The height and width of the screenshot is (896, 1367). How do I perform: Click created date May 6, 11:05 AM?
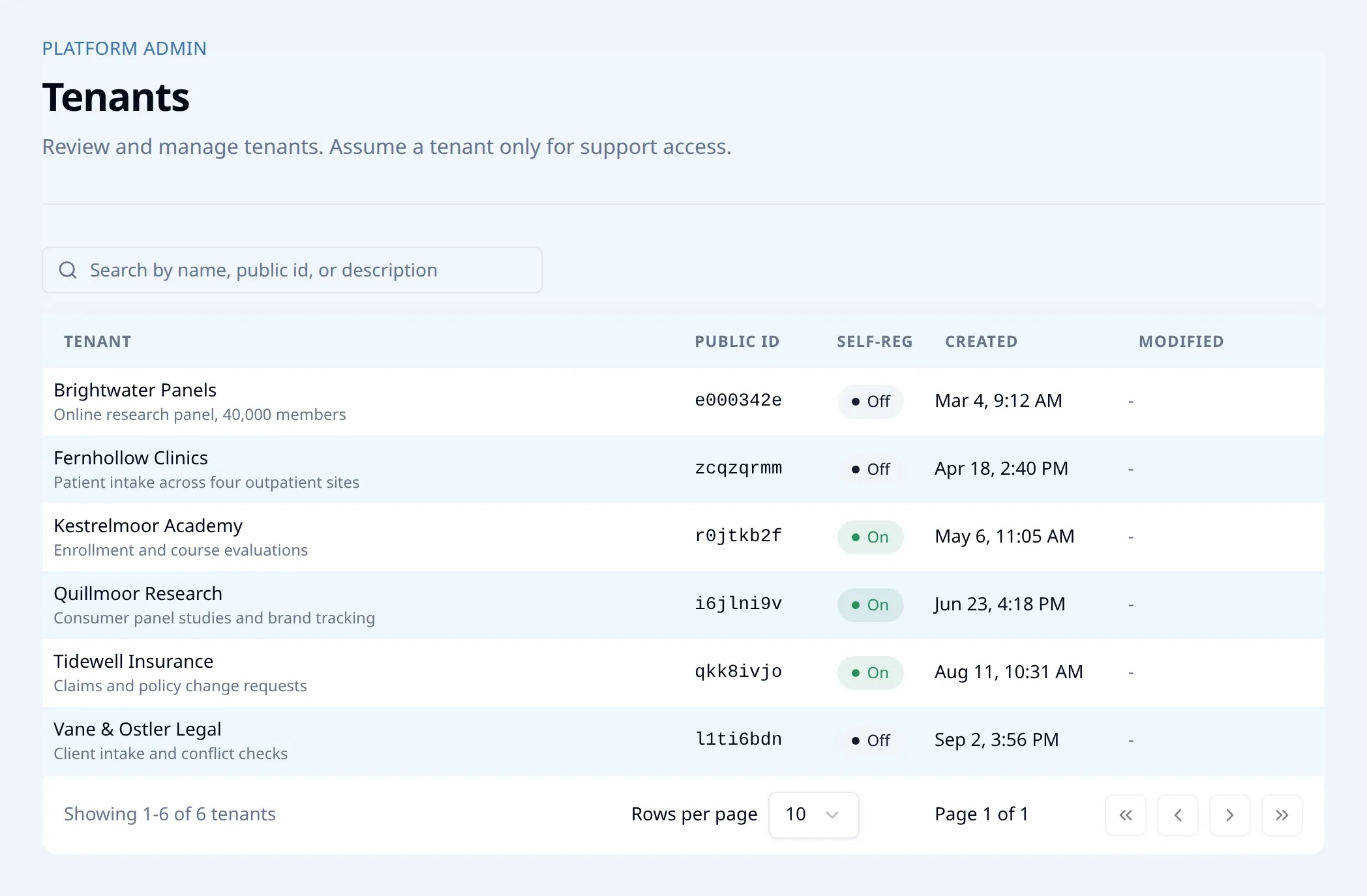point(1004,537)
